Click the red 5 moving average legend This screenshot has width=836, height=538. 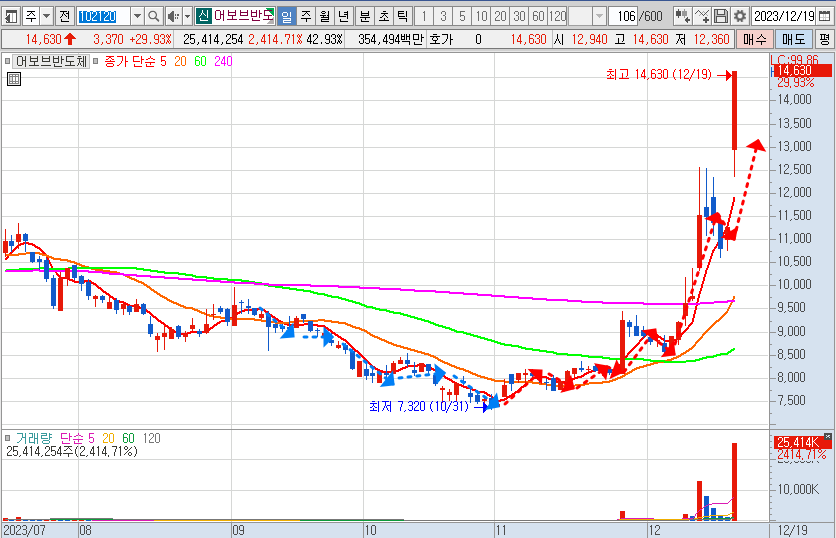pyautogui.click(x=163, y=62)
